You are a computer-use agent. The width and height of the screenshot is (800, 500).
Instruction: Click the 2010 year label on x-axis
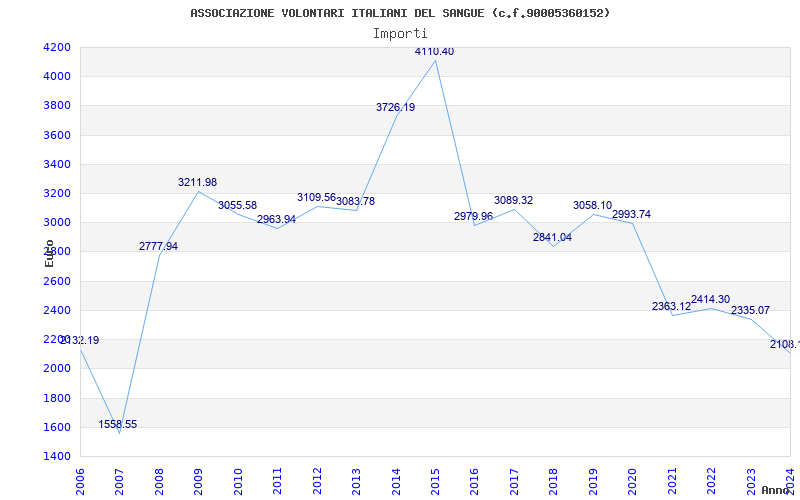click(238, 482)
